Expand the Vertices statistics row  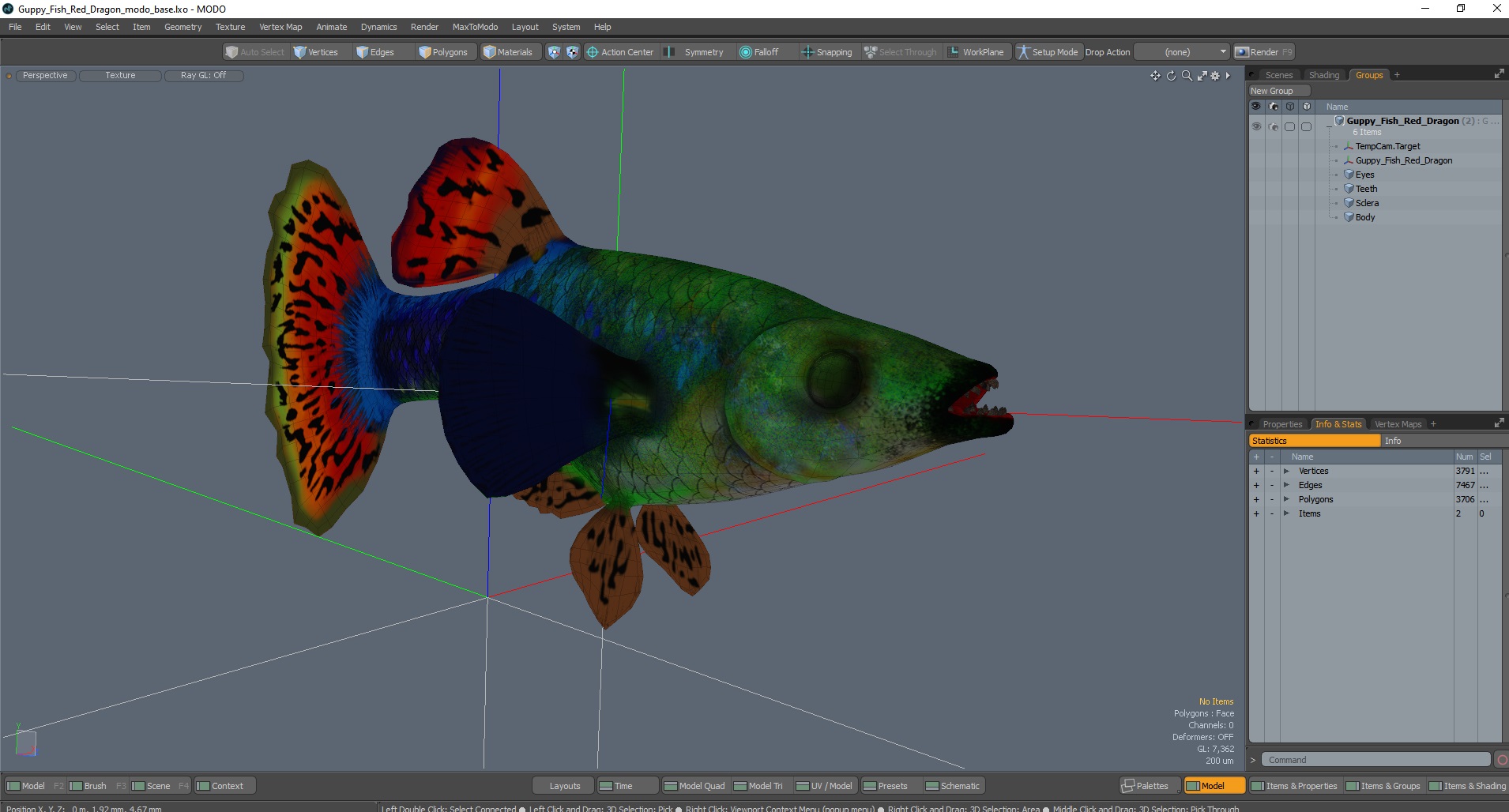tap(1286, 471)
